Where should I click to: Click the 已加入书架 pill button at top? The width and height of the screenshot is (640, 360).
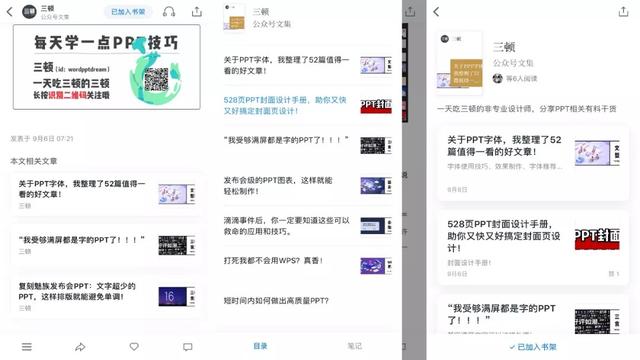pyautogui.click(x=128, y=12)
